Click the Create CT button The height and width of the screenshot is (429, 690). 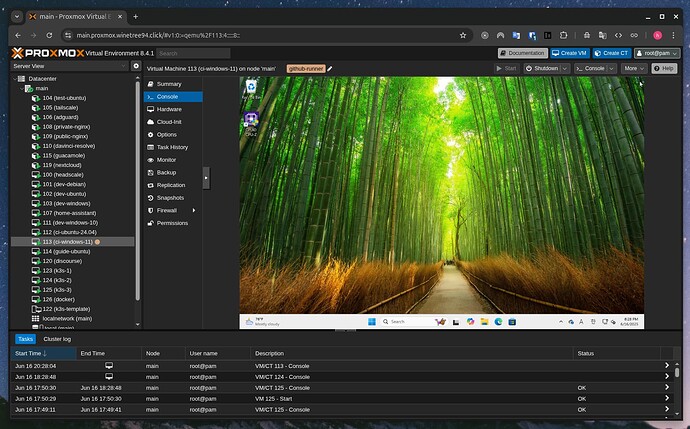(612, 53)
